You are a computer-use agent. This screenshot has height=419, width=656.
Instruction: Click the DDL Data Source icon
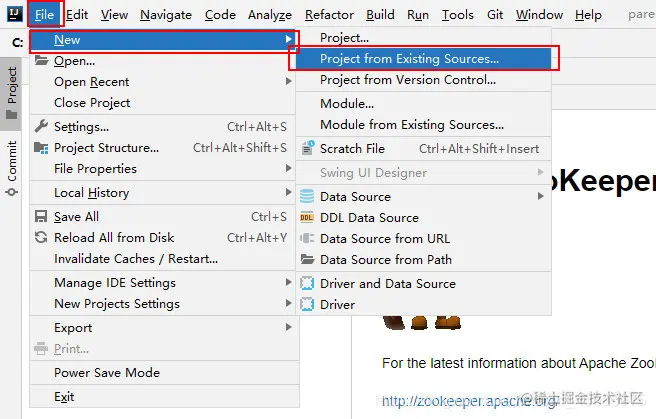pyautogui.click(x=307, y=217)
